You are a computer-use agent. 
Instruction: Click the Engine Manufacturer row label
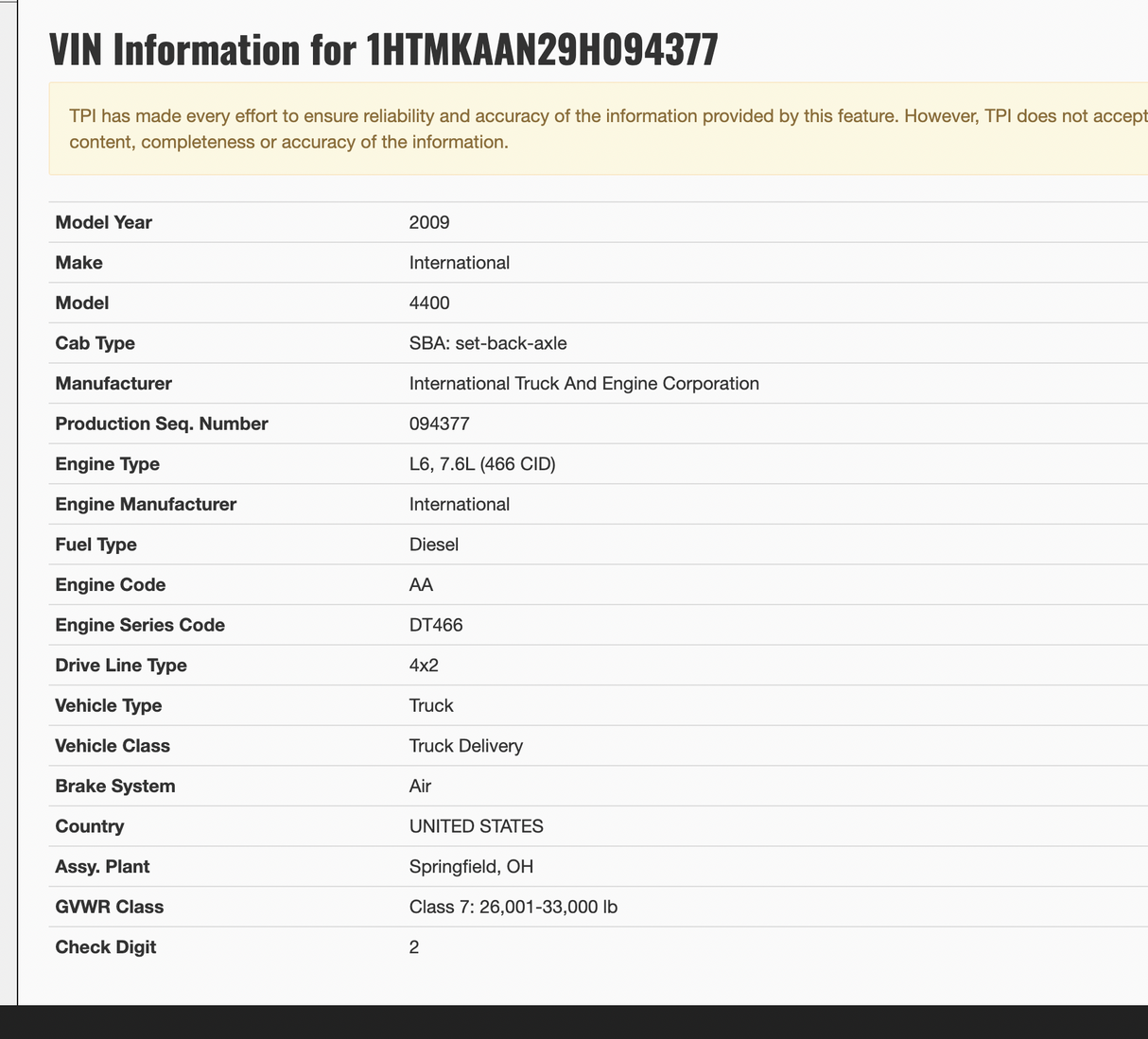click(146, 505)
